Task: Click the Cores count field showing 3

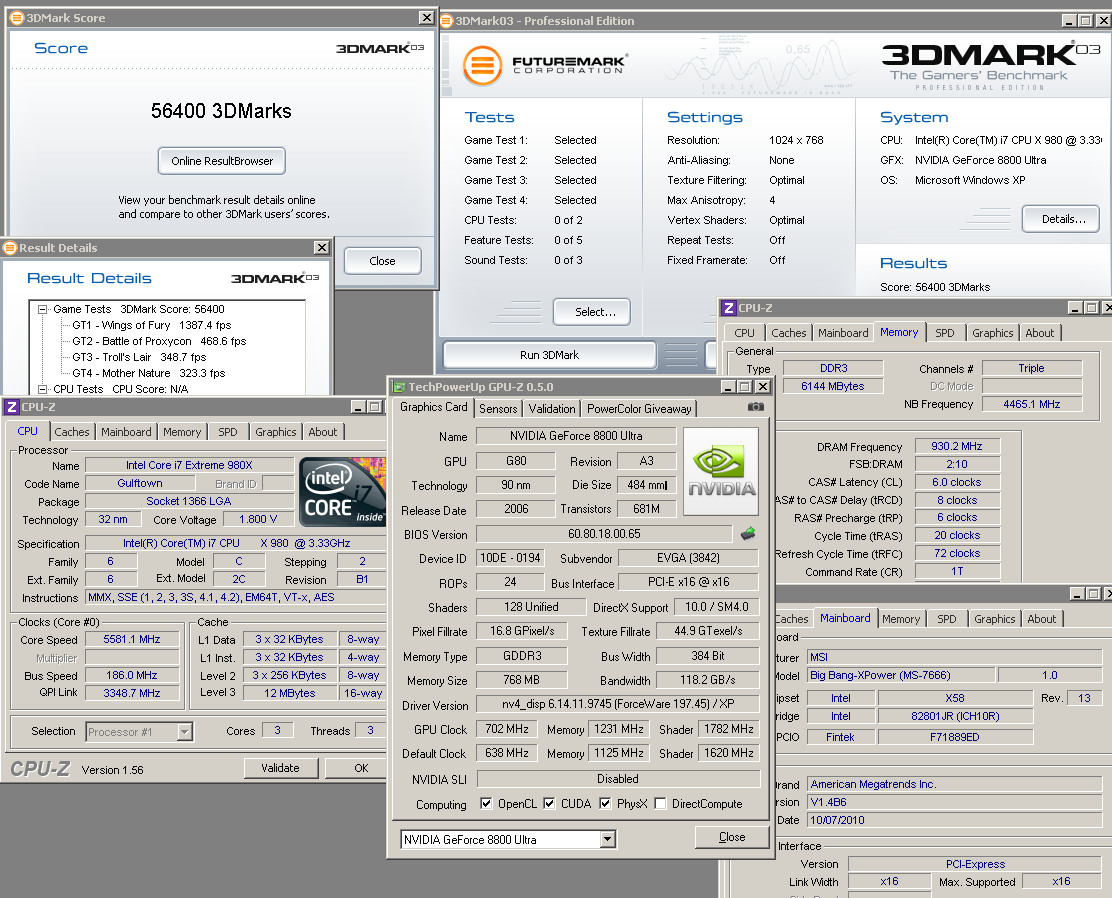Action: pyautogui.click(x=277, y=731)
